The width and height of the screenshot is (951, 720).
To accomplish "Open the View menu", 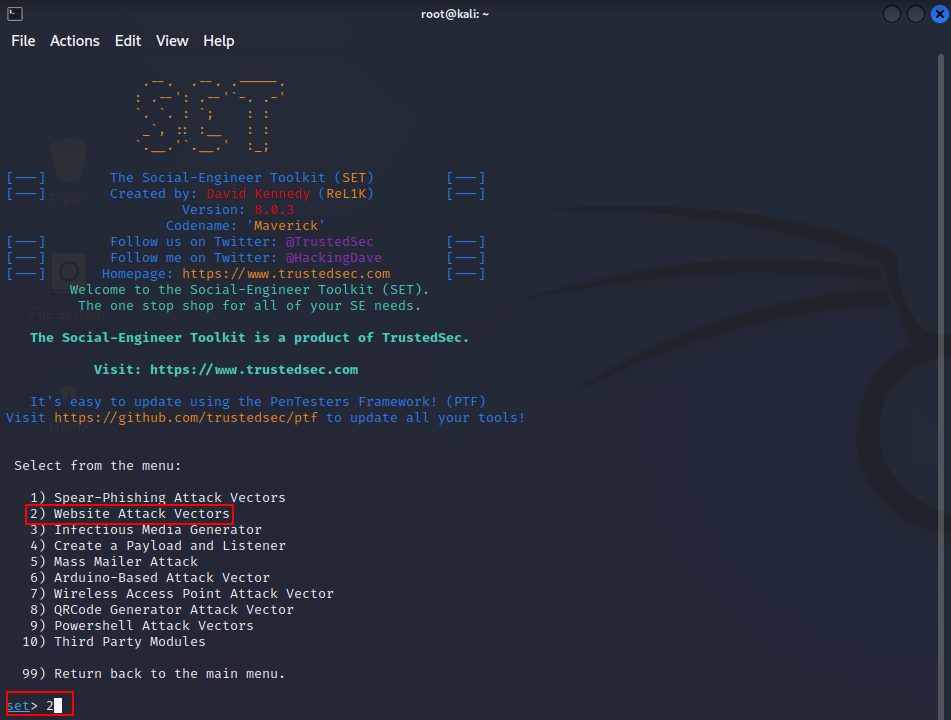I will pos(172,41).
